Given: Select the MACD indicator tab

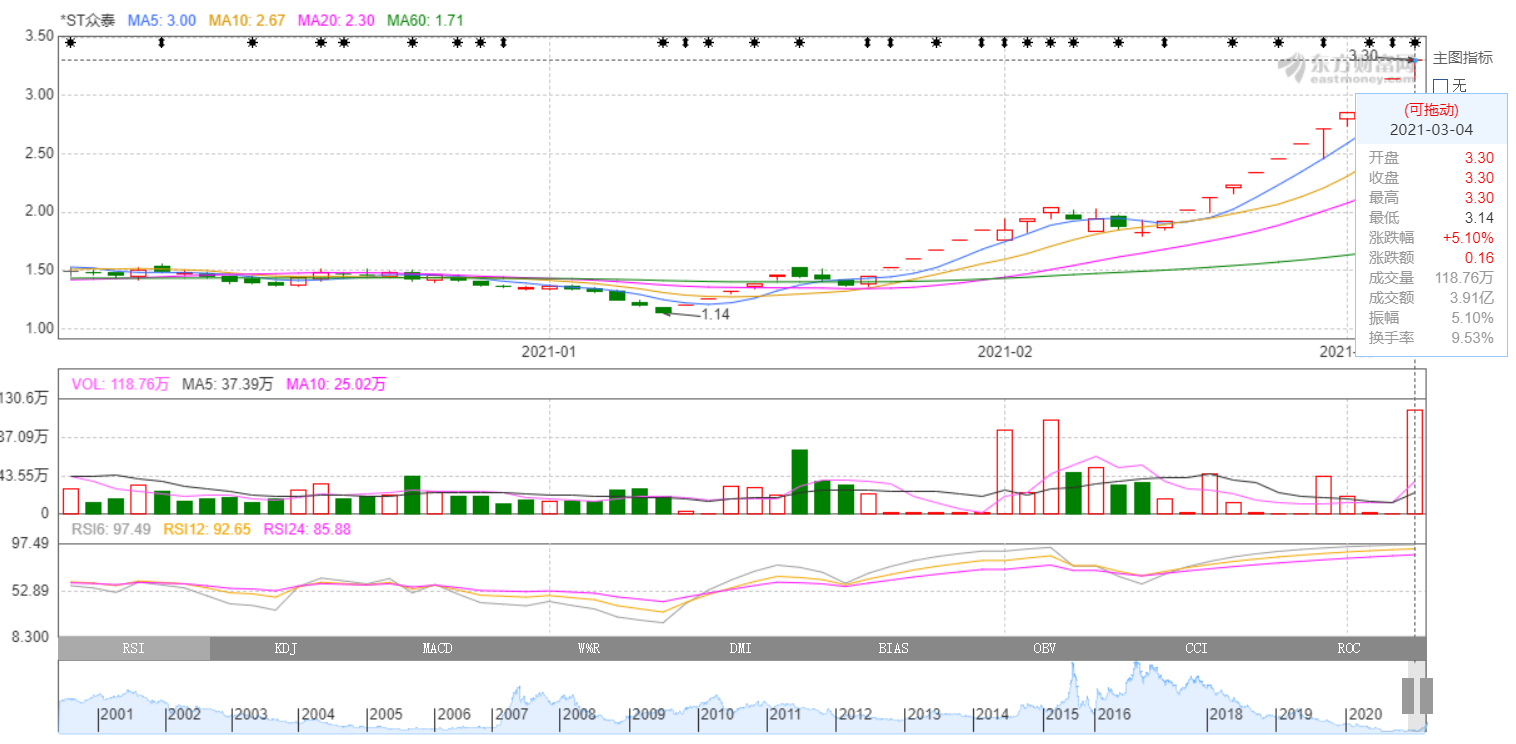Looking at the screenshot, I should click(x=437, y=648).
